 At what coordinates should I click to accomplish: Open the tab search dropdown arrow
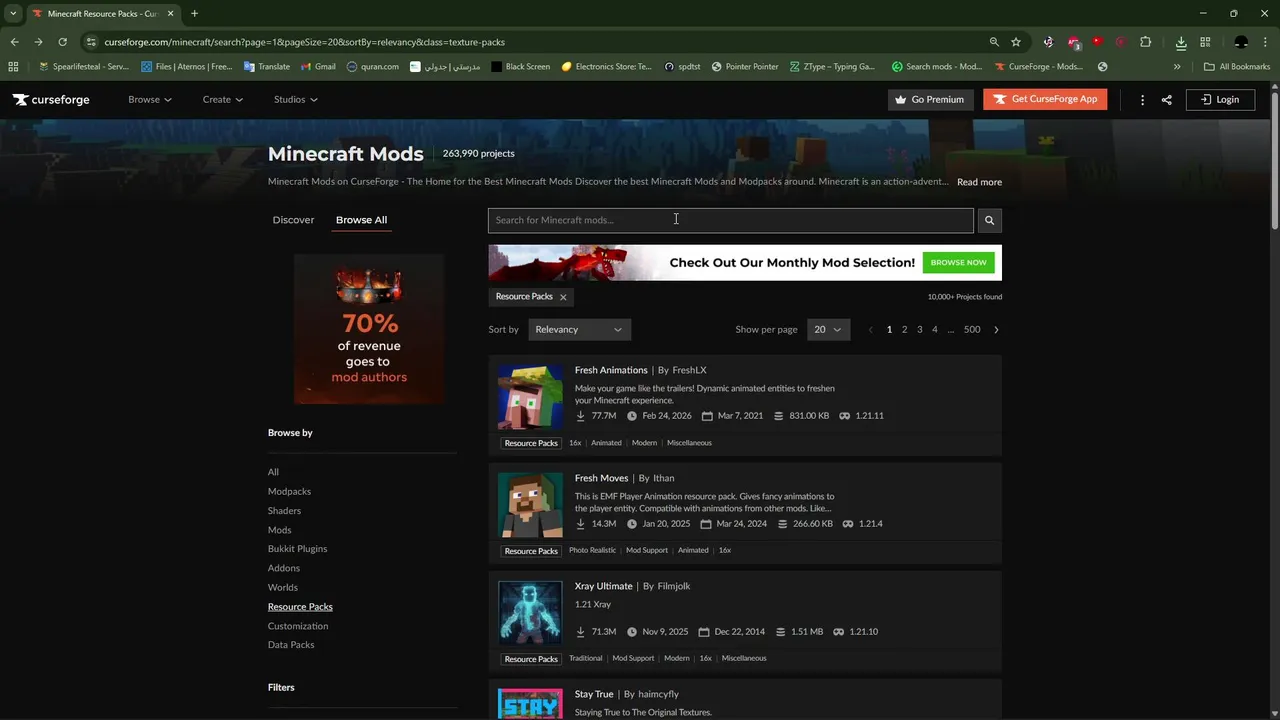(13, 13)
